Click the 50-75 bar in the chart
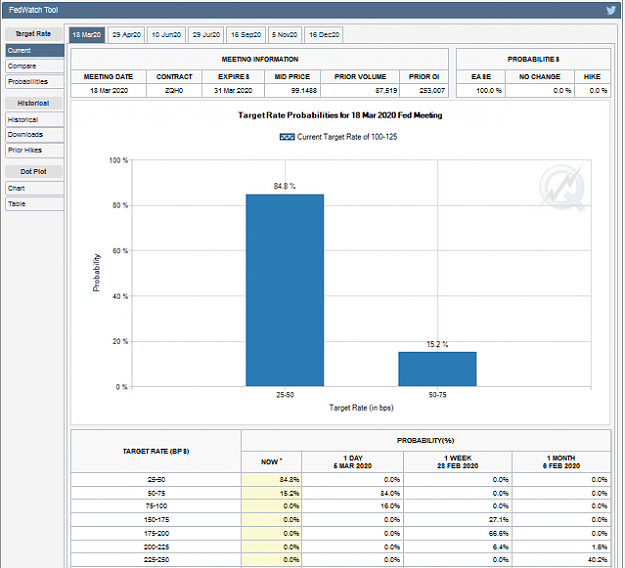Screen dimensions: 625x568 coord(437,369)
